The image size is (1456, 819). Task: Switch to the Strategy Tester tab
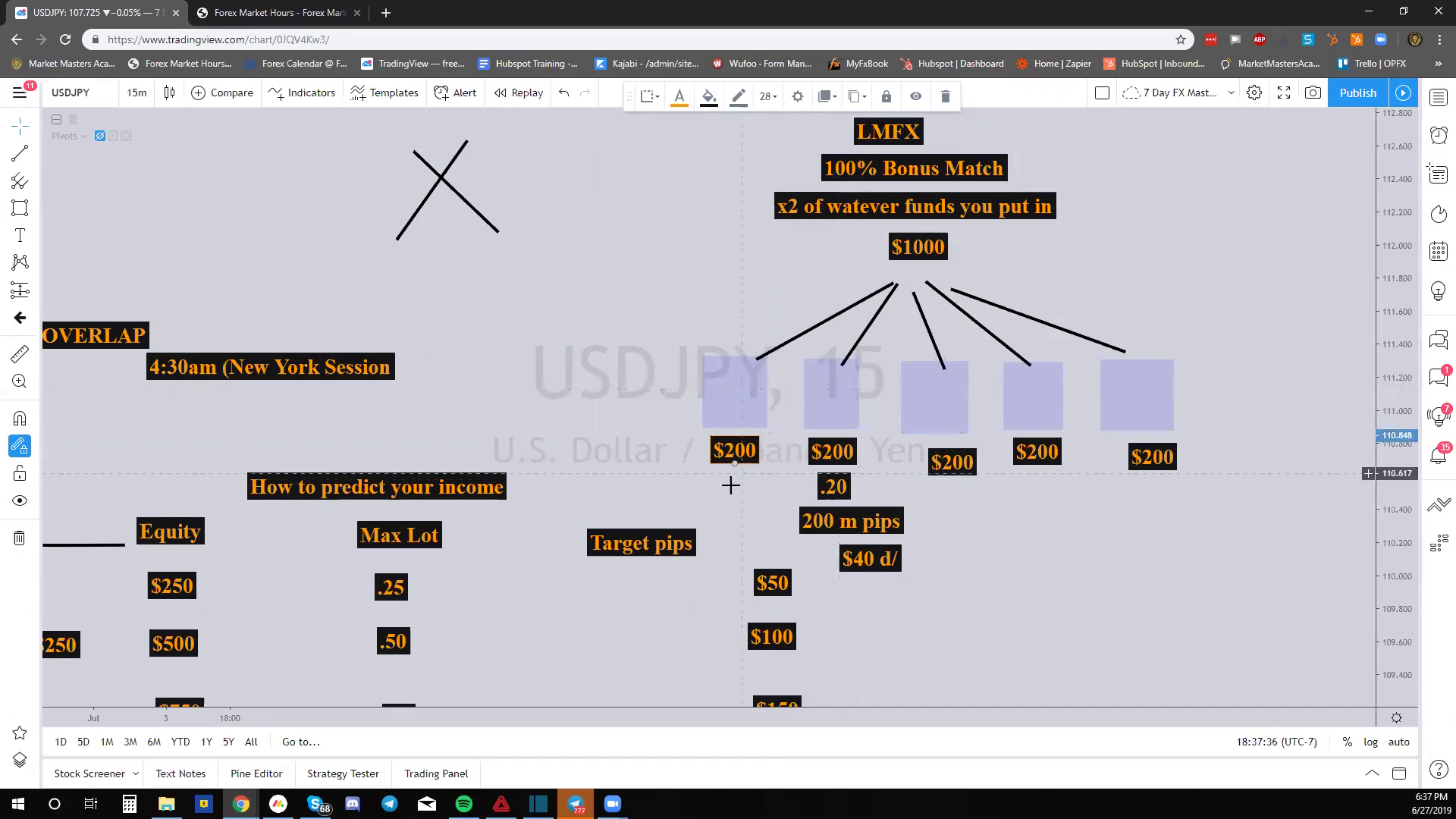point(343,773)
